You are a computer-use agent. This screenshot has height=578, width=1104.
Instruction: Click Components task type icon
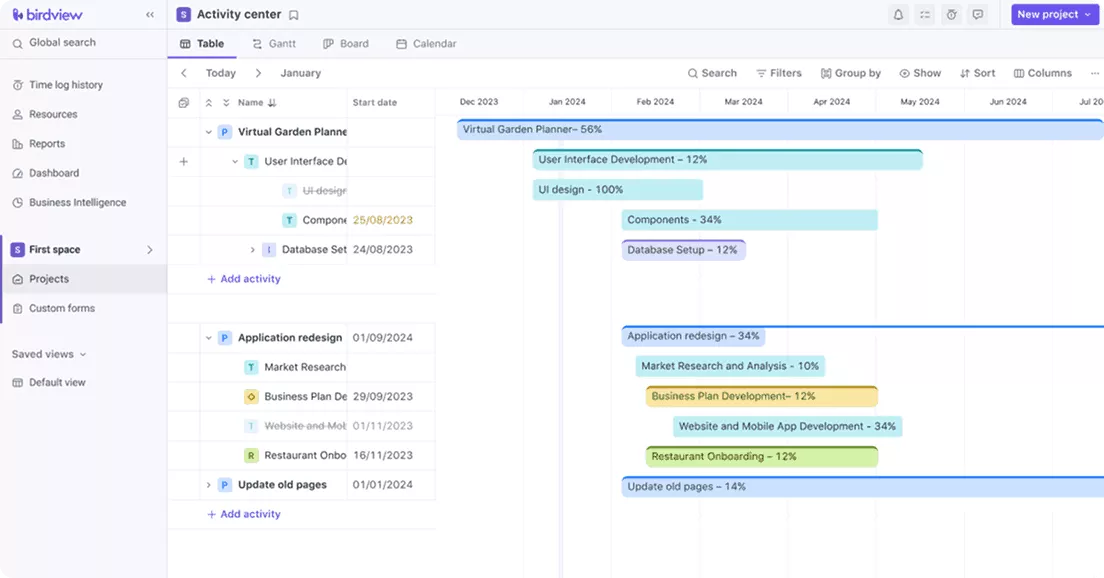(289, 220)
